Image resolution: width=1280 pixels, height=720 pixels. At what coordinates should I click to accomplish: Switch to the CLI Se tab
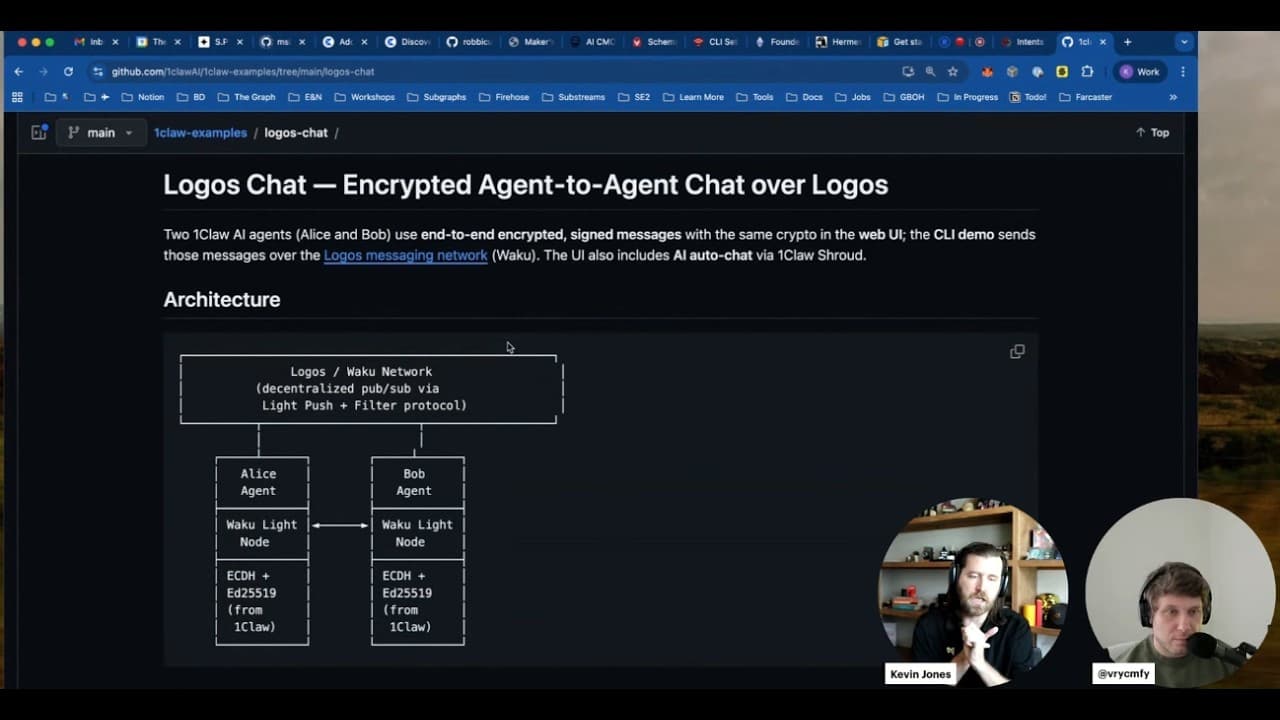(x=716, y=42)
